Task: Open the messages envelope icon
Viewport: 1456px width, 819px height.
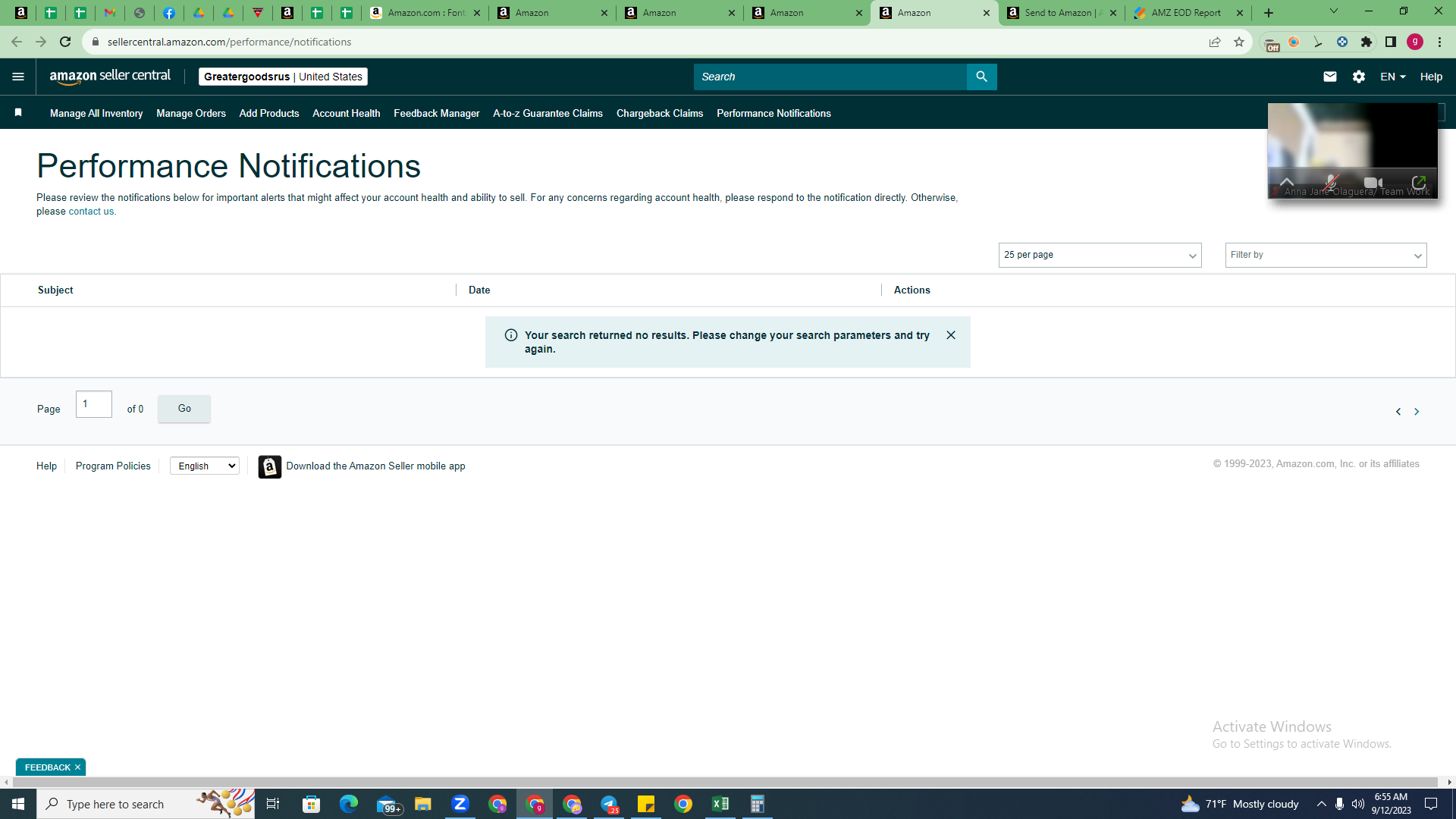Action: point(1329,77)
